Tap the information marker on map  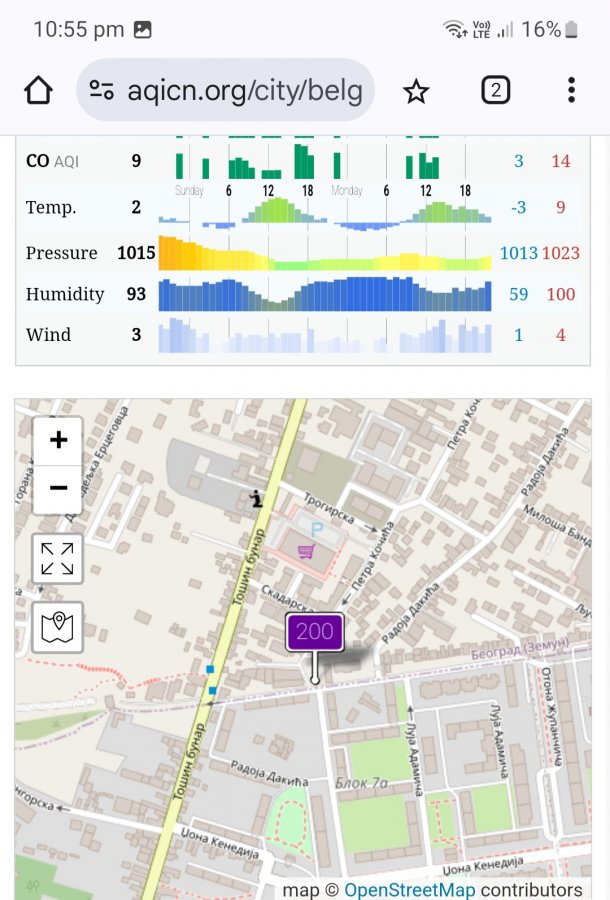coord(257,499)
